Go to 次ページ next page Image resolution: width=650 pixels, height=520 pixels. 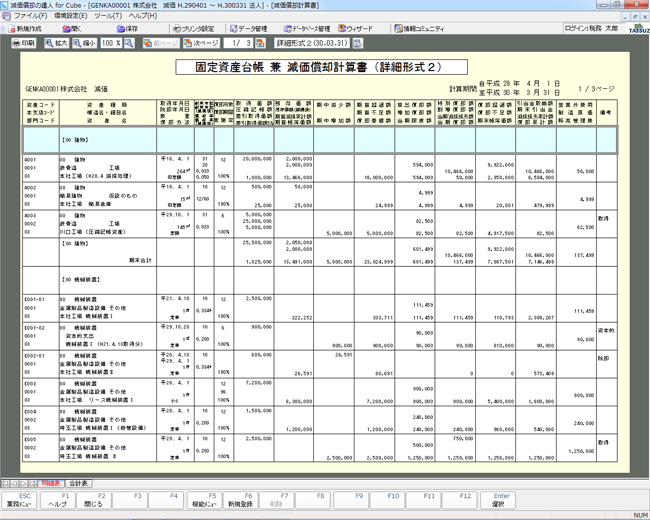coord(201,43)
